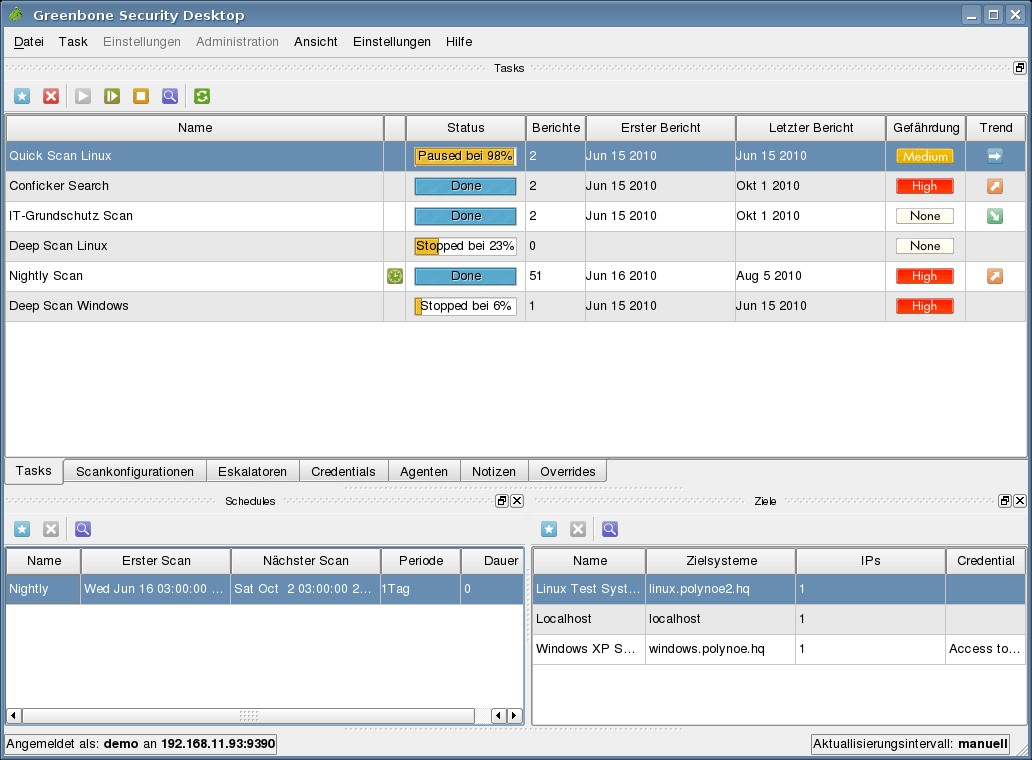Stop the task using orange stop icon
The height and width of the screenshot is (760, 1032).
141,96
